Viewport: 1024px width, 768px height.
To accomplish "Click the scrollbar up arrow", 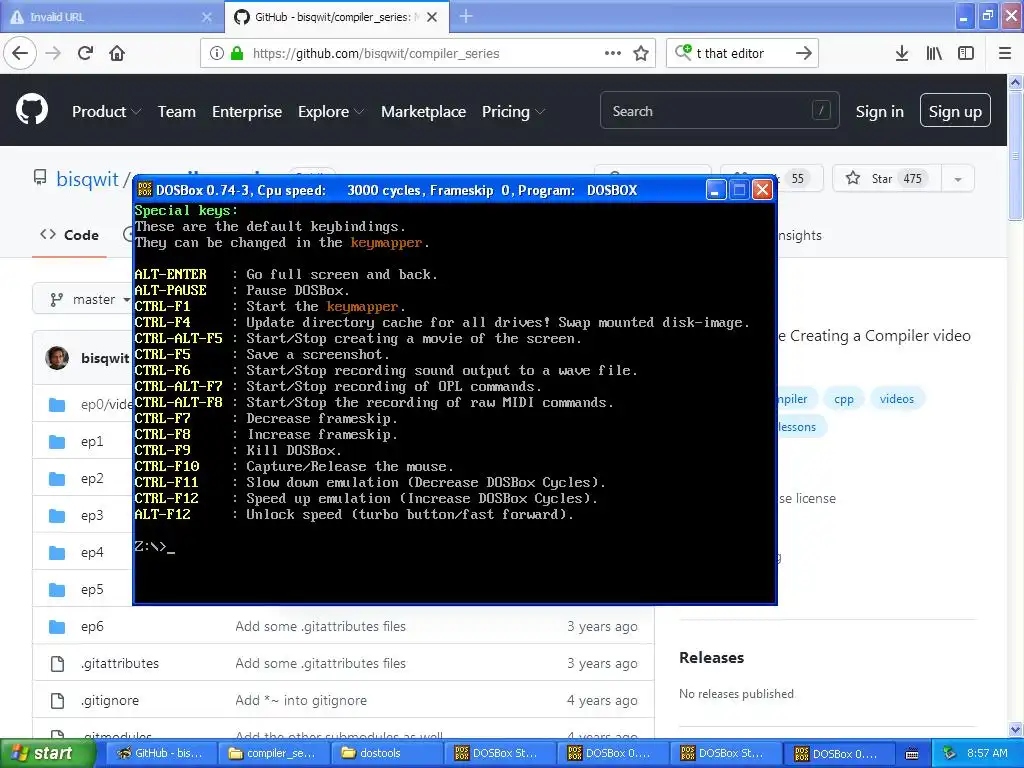I will pyautogui.click(x=1015, y=82).
